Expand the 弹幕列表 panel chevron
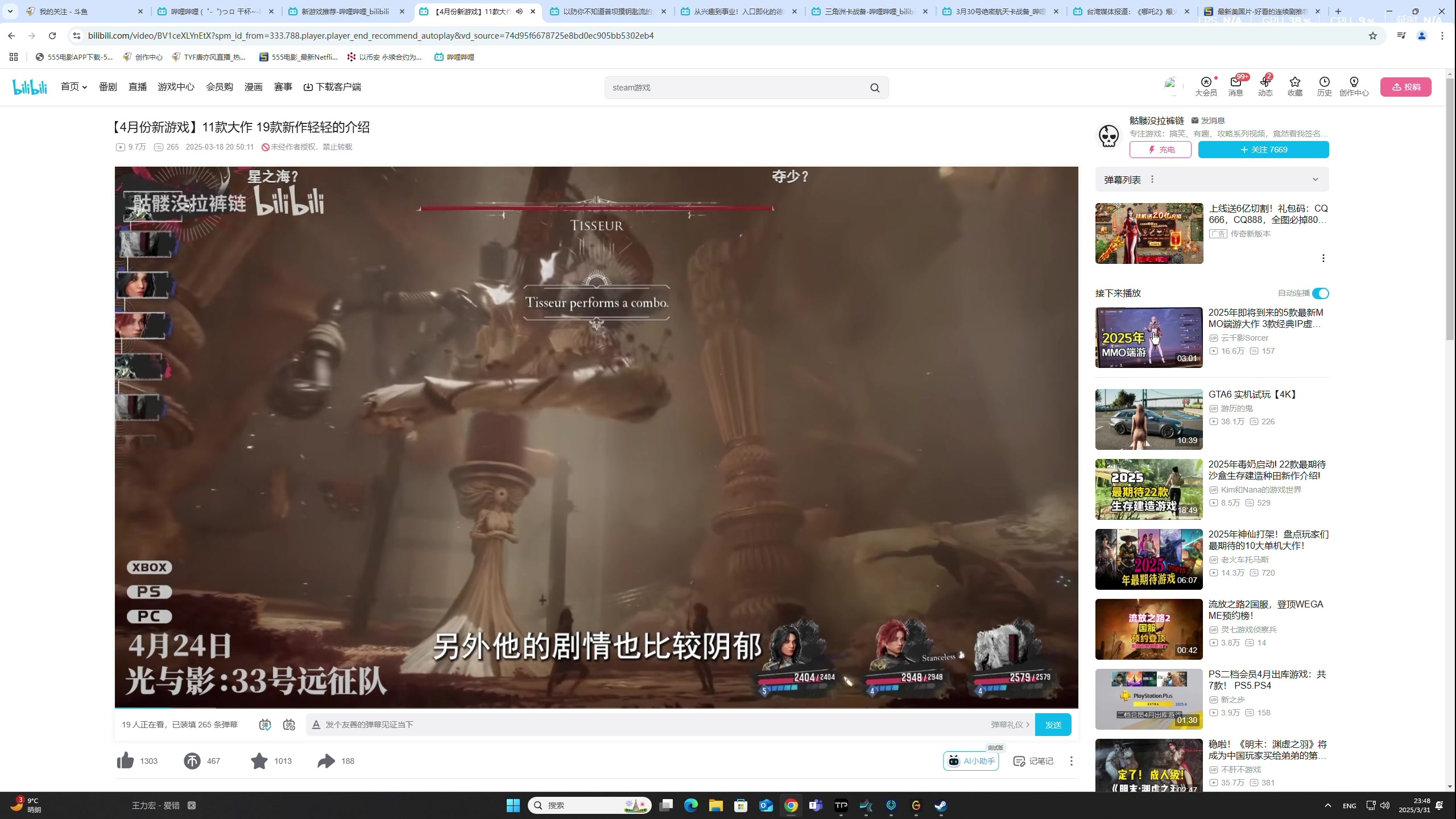This screenshot has width=1456, height=819. click(1316, 180)
